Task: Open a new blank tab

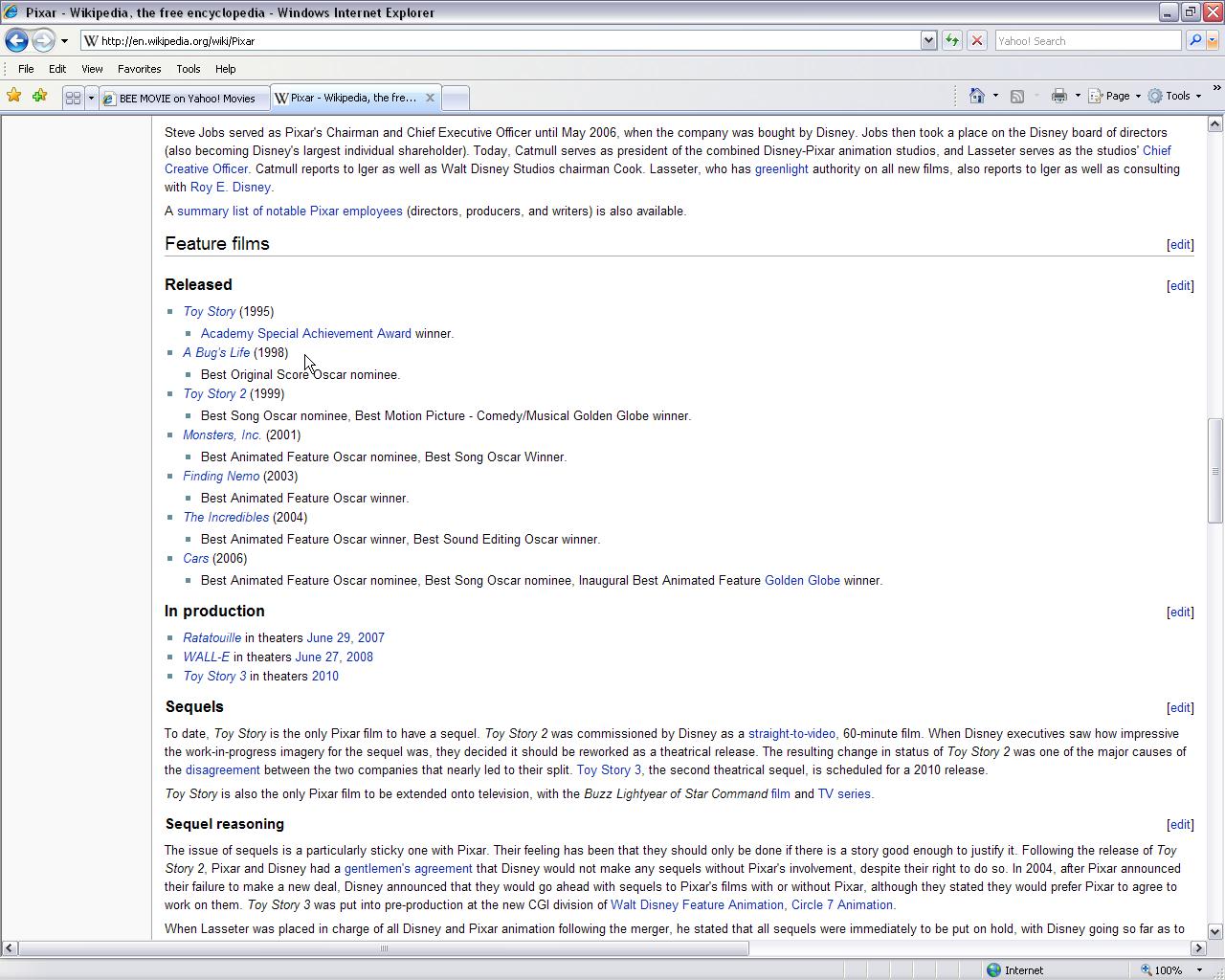Action: click(x=456, y=98)
